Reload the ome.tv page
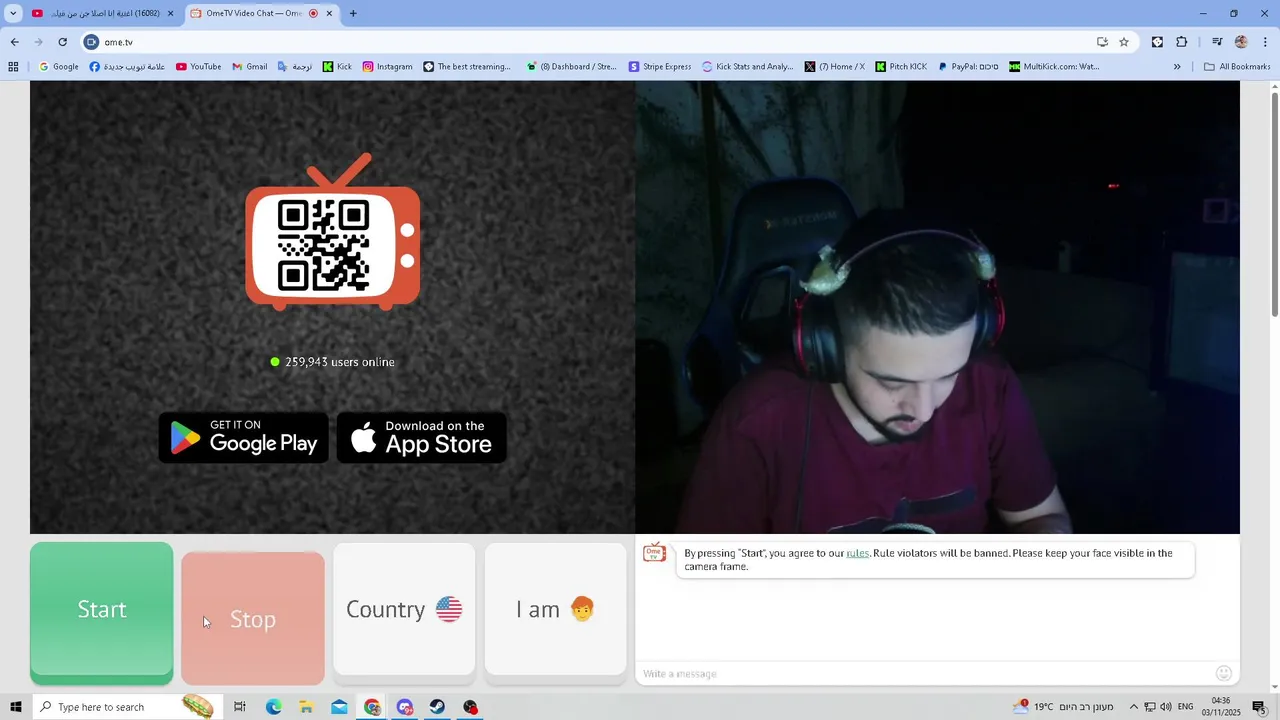 click(62, 42)
